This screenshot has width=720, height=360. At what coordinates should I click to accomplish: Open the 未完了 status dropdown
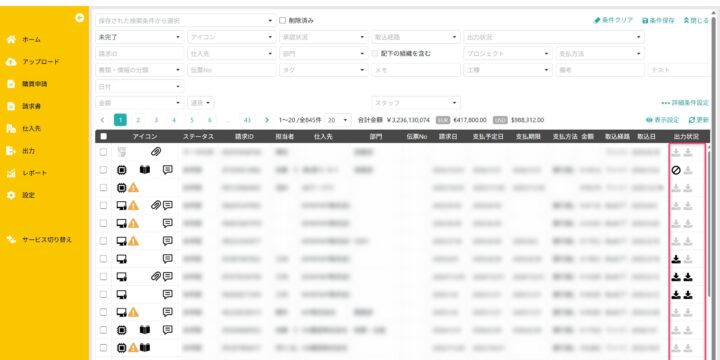pos(140,37)
